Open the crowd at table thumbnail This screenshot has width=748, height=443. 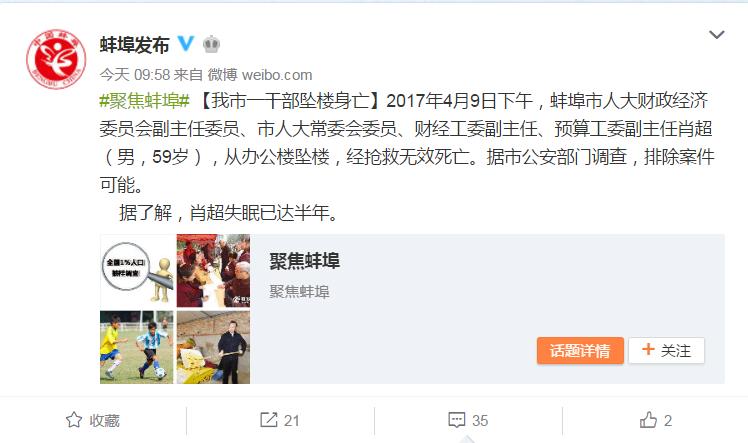tap(213, 270)
